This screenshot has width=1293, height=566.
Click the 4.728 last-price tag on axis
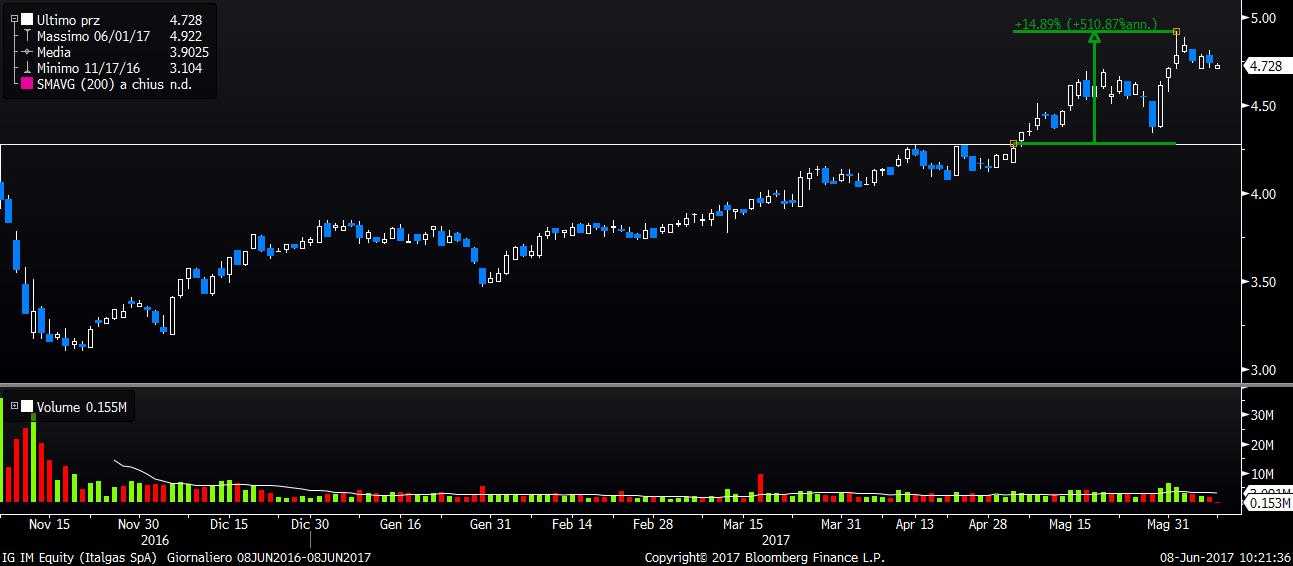tap(1266, 66)
